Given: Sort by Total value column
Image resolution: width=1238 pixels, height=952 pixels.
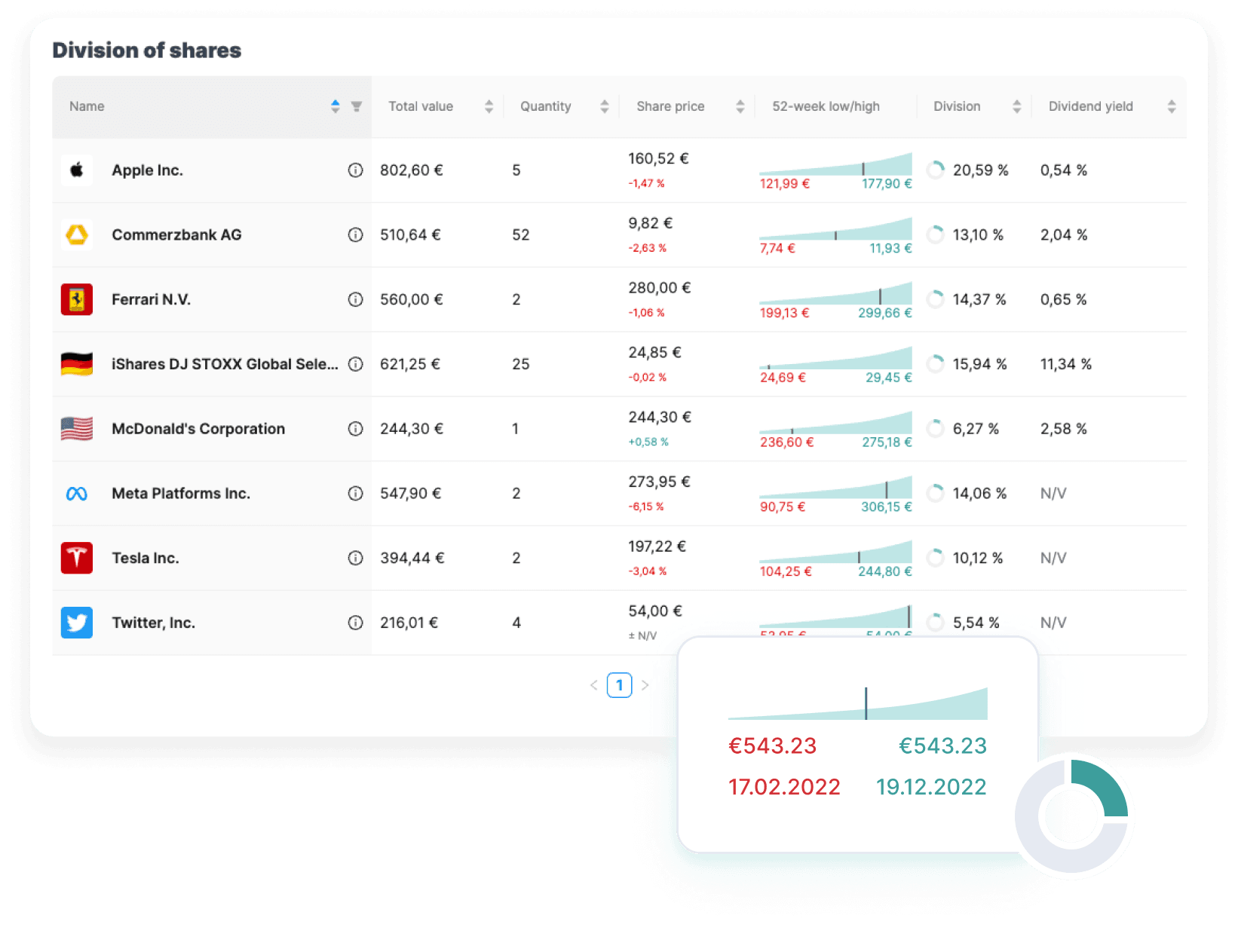Looking at the screenshot, I should pos(489,107).
